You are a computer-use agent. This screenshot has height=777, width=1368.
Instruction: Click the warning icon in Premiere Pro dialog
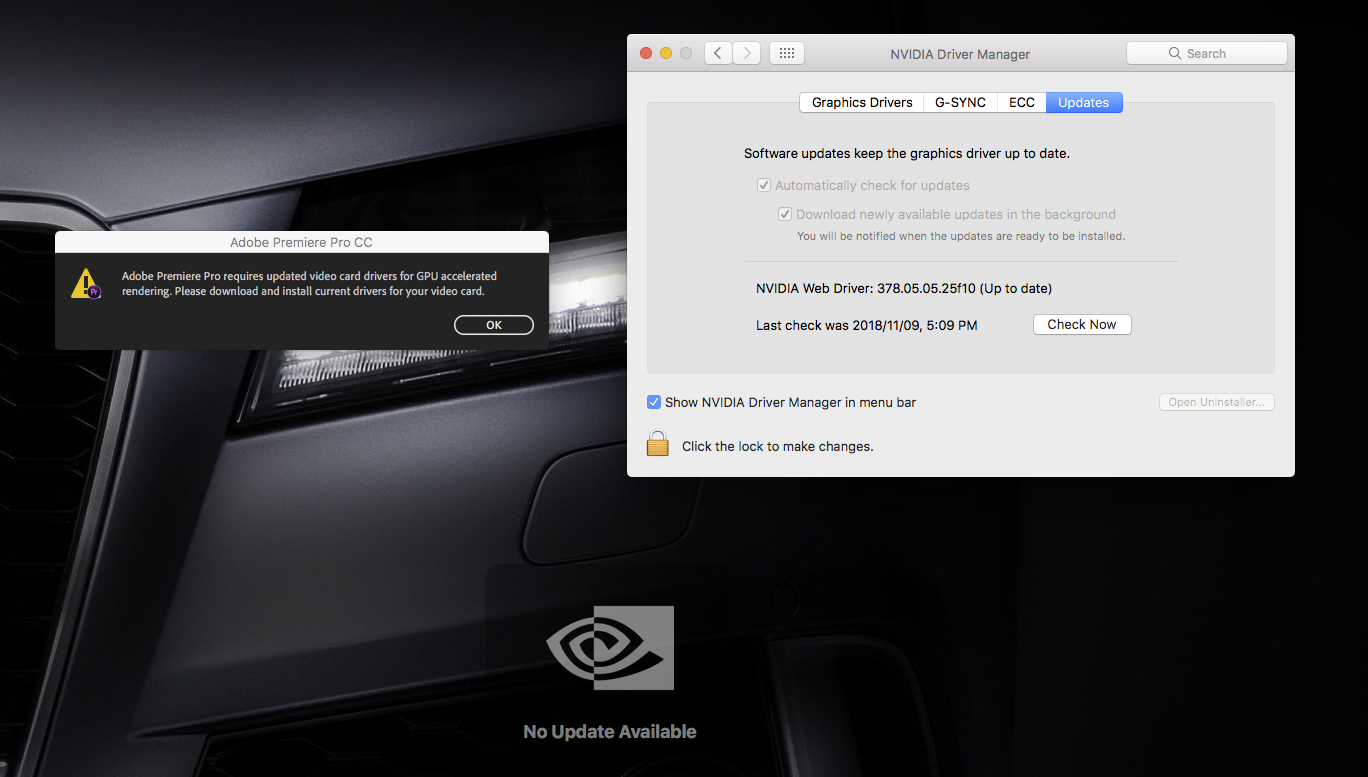tap(87, 283)
